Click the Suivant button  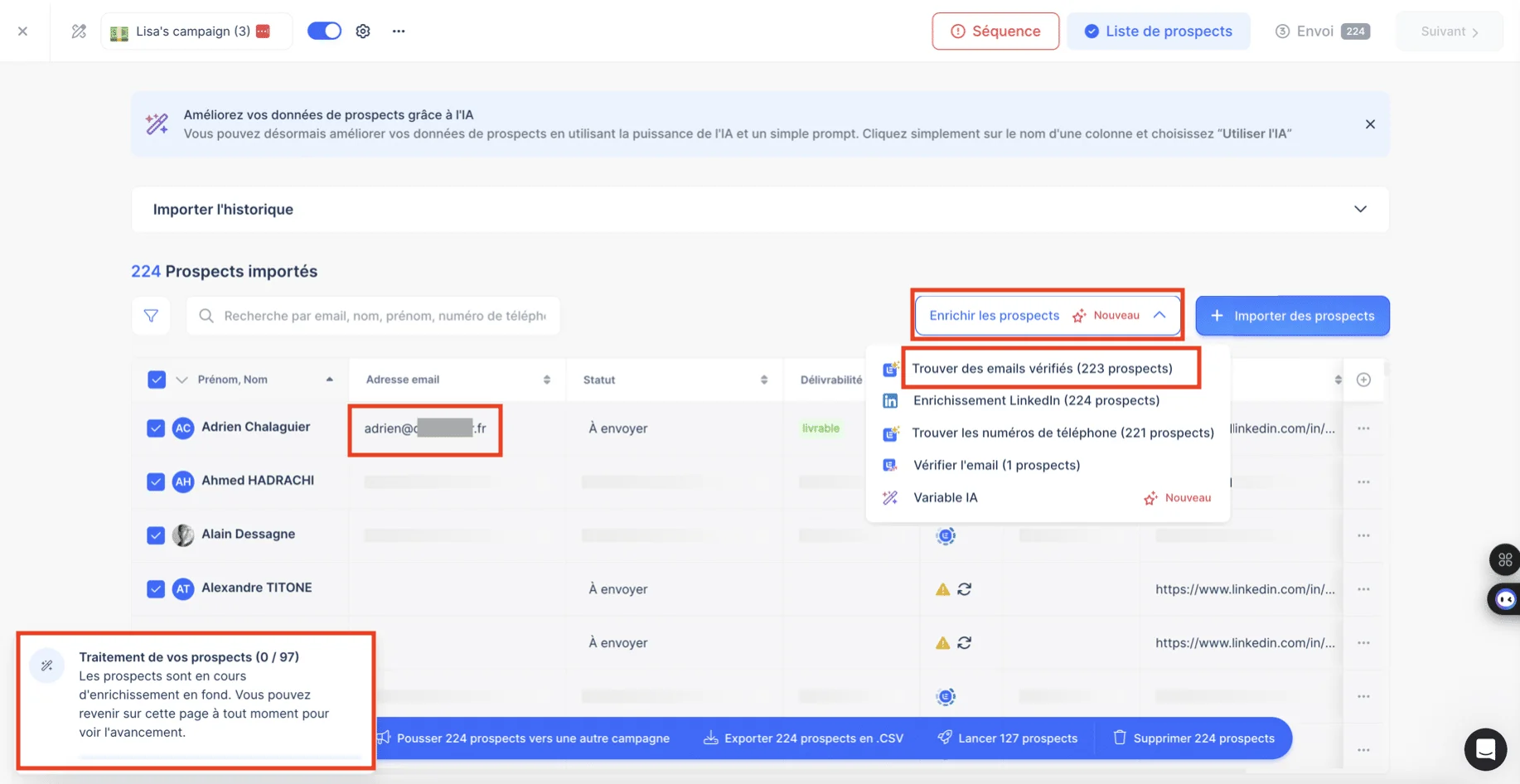point(1450,31)
